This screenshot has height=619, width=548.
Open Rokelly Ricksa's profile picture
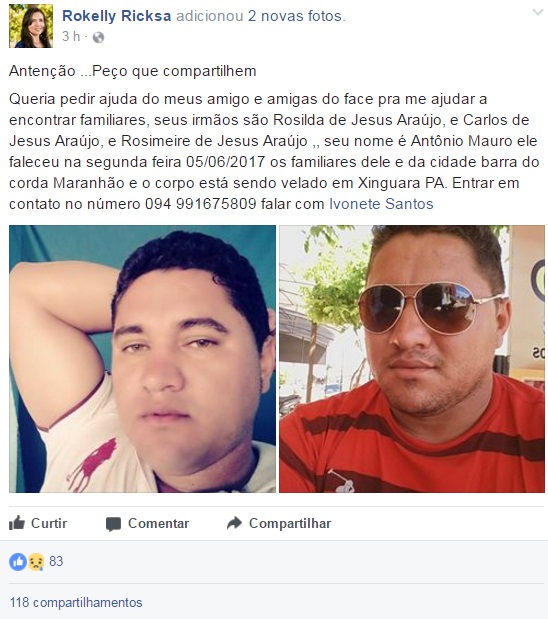[31, 26]
